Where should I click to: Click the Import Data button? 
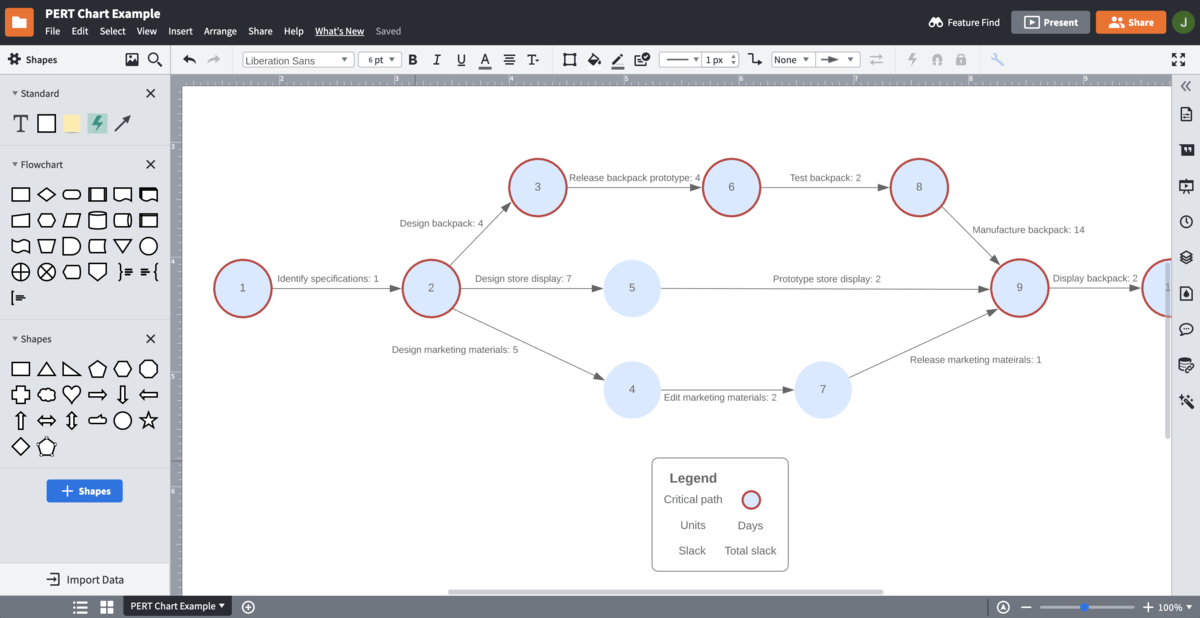pyautogui.click(x=86, y=579)
